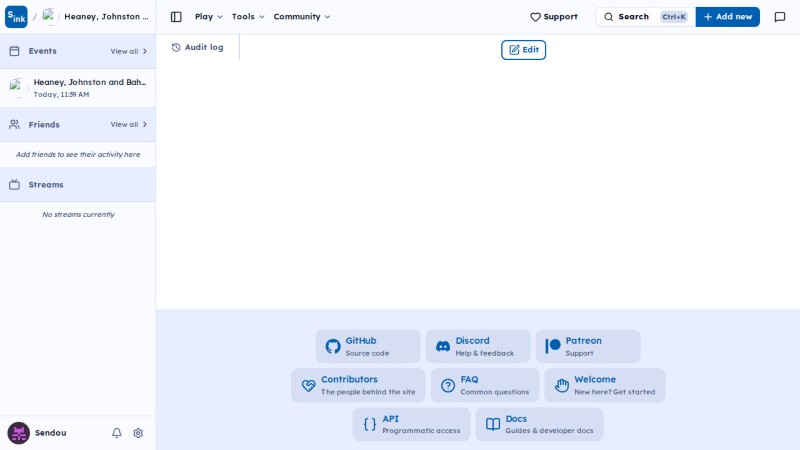Open the Heaney, Johnston breadcrumb link

click(106, 17)
